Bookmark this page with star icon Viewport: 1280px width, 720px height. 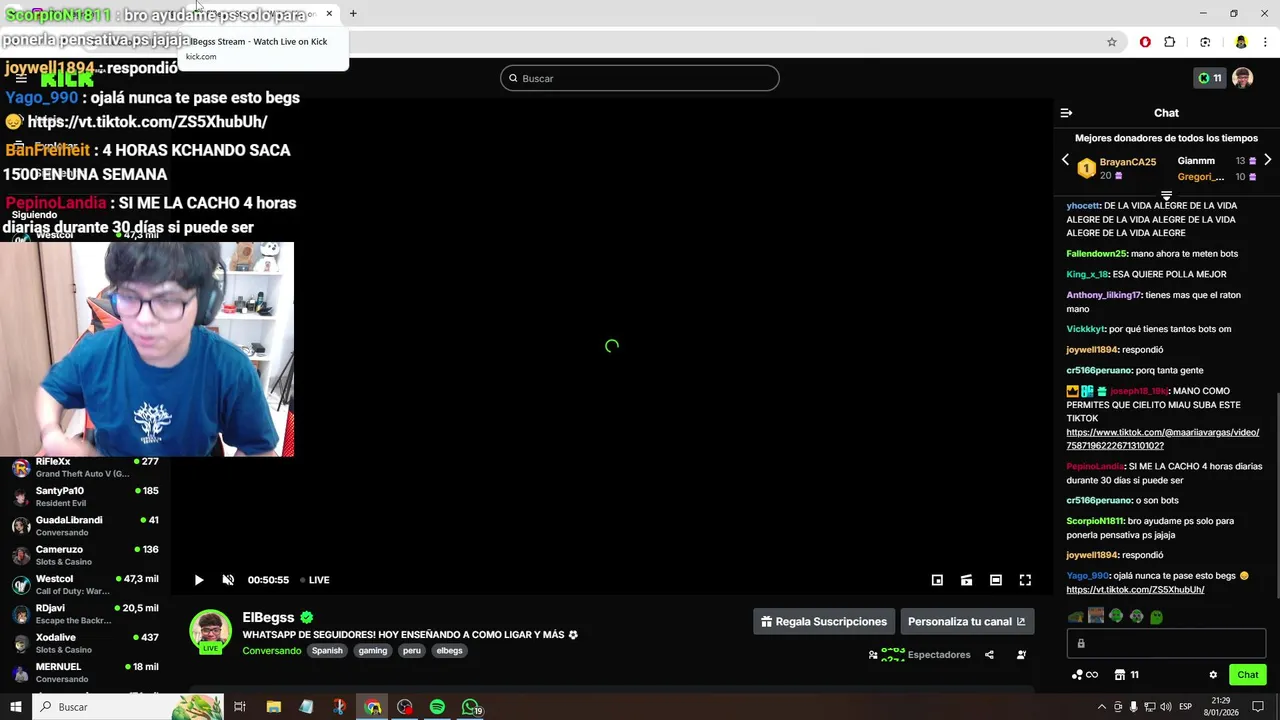tap(1111, 42)
